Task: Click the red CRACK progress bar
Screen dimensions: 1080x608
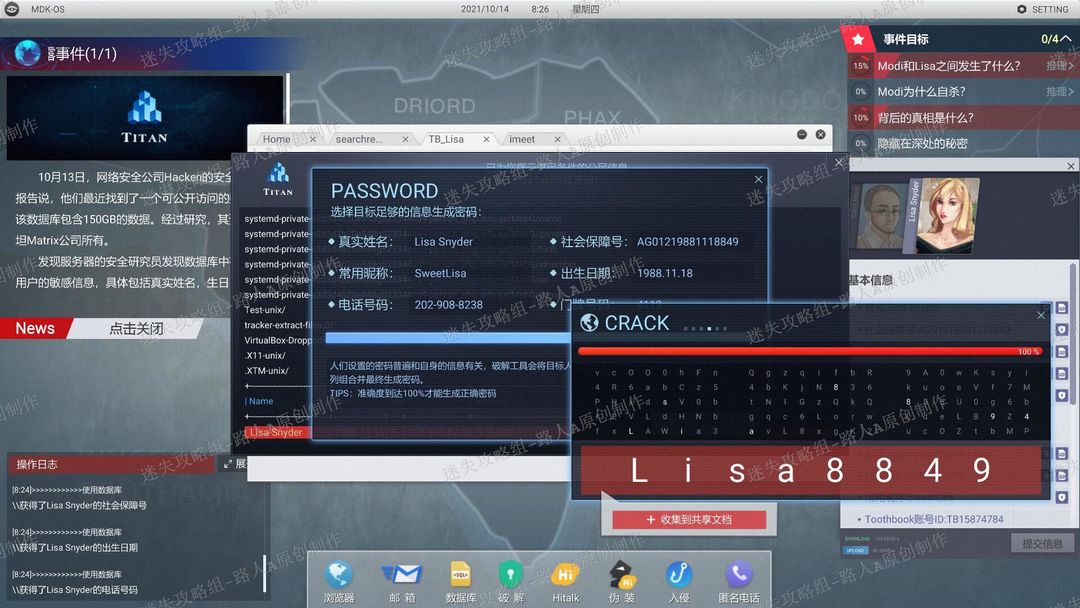Action: [x=810, y=351]
